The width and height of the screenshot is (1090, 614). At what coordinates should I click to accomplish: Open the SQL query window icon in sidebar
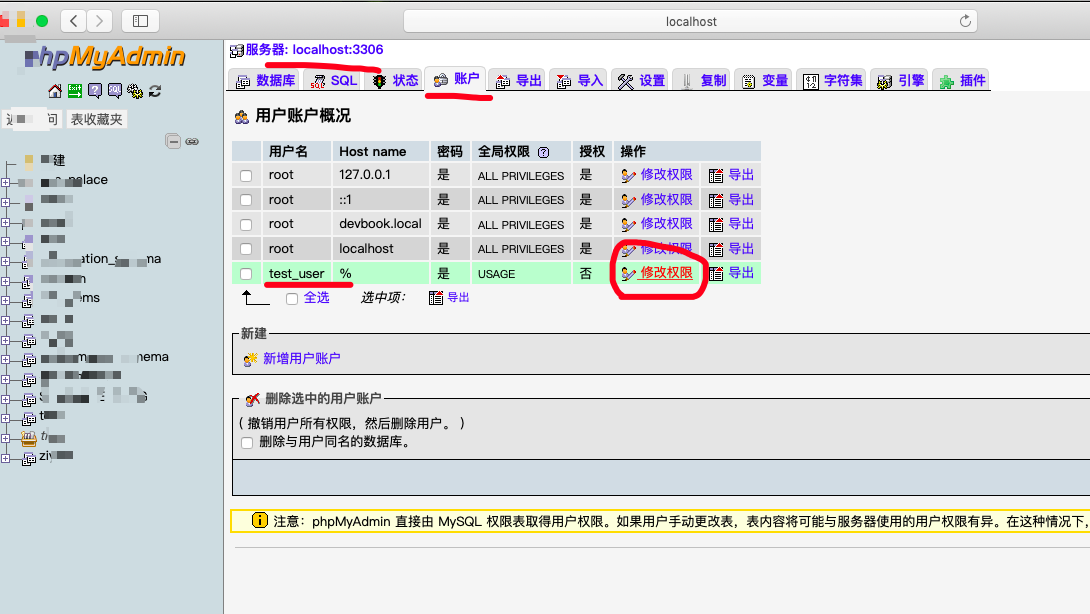tap(115, 90)
